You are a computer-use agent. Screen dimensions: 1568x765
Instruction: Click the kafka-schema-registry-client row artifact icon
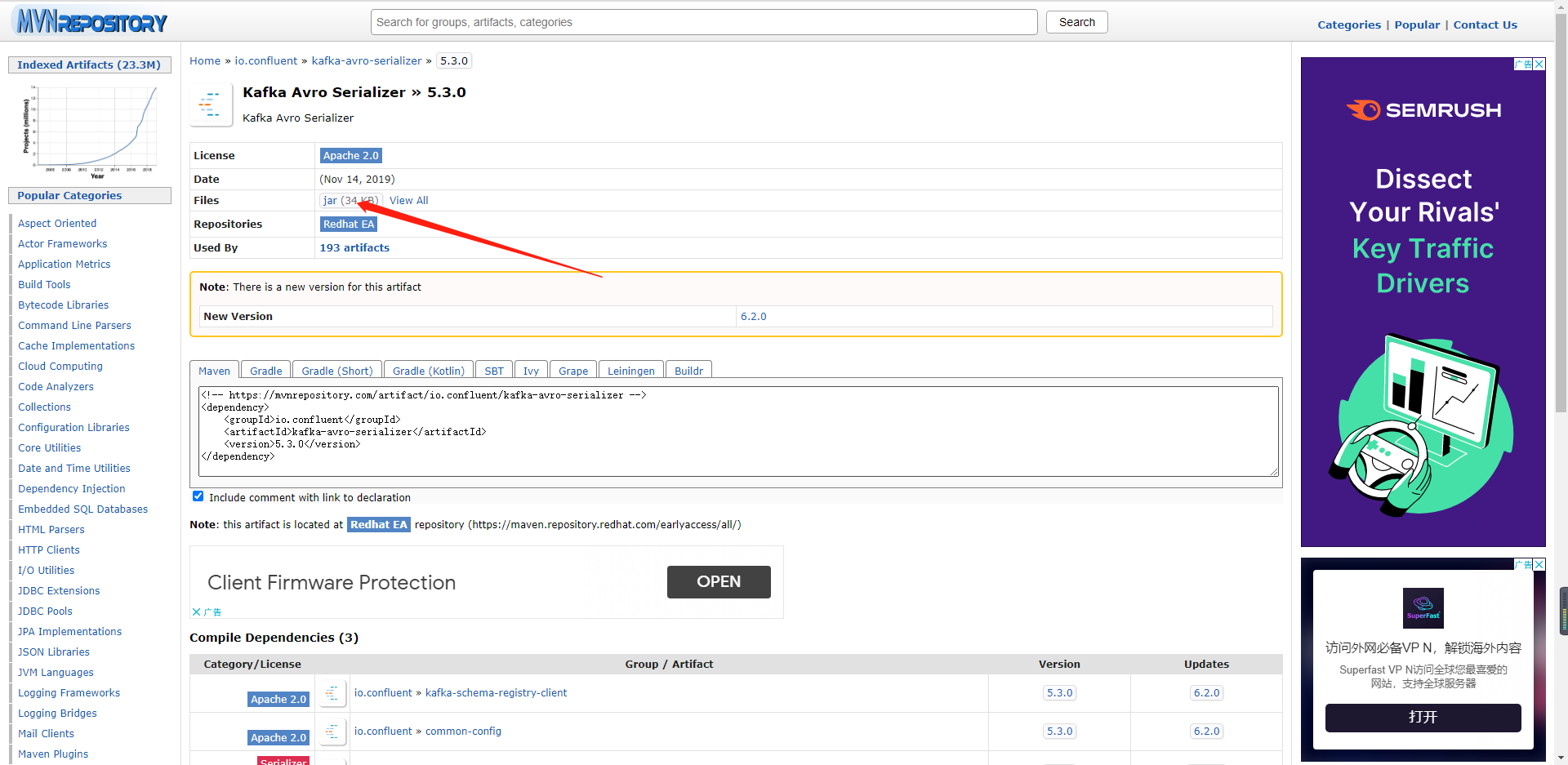tap(332, 693)
